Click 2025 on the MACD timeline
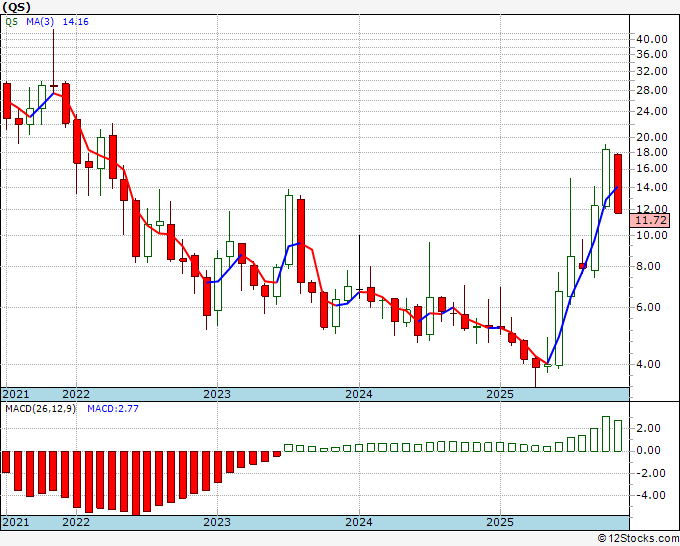 click(500, 522)
